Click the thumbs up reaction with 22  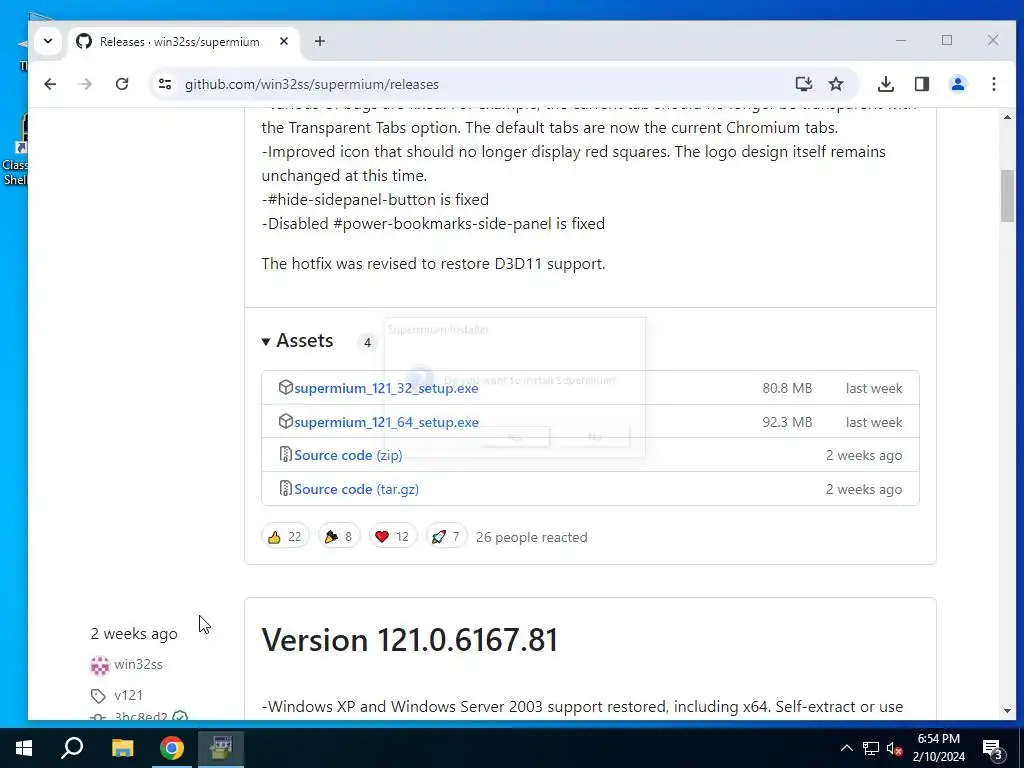(x=285, y=537)
